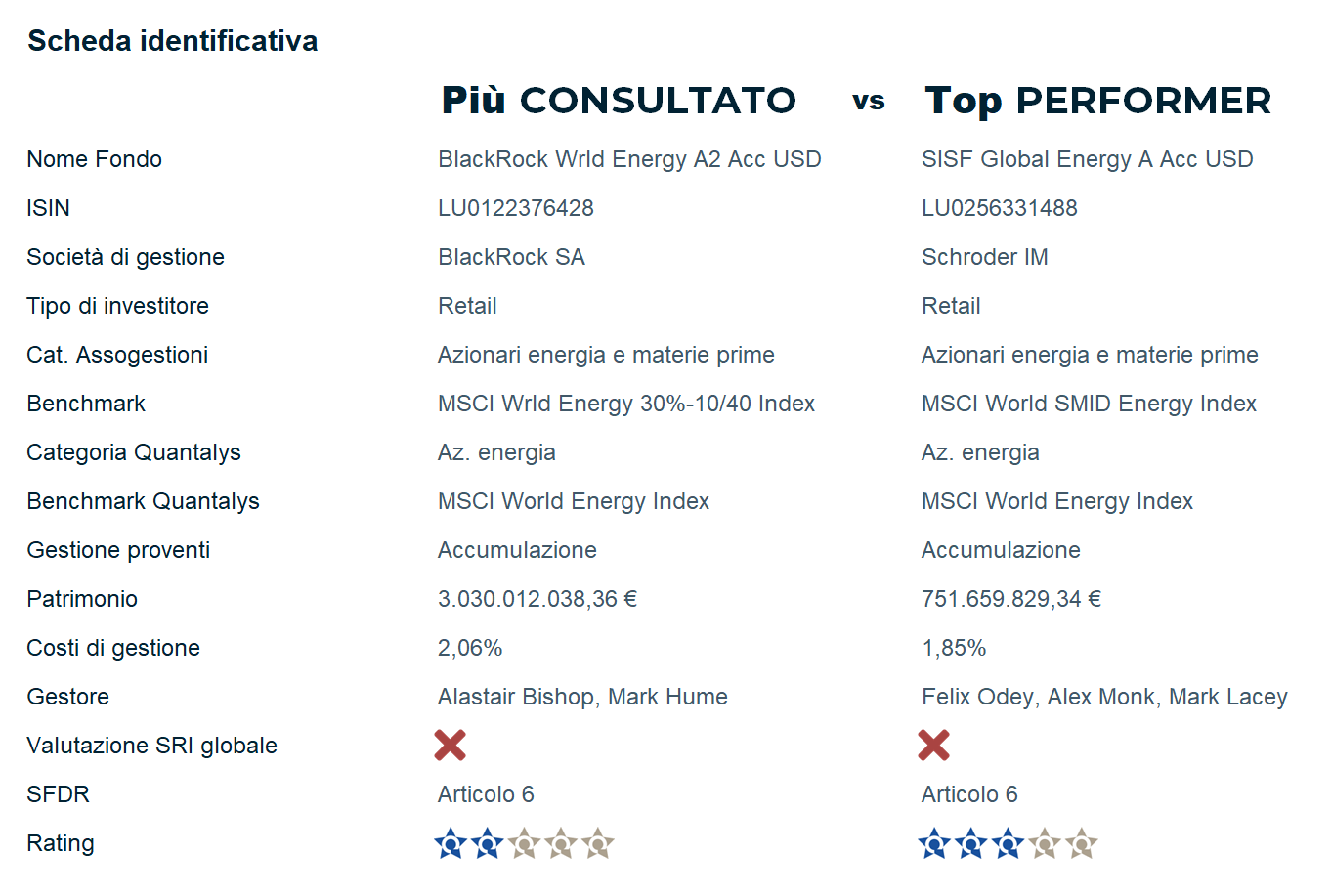
Task: Click the red X under Più CONSULTATO
Action: [x=450, y=746]
